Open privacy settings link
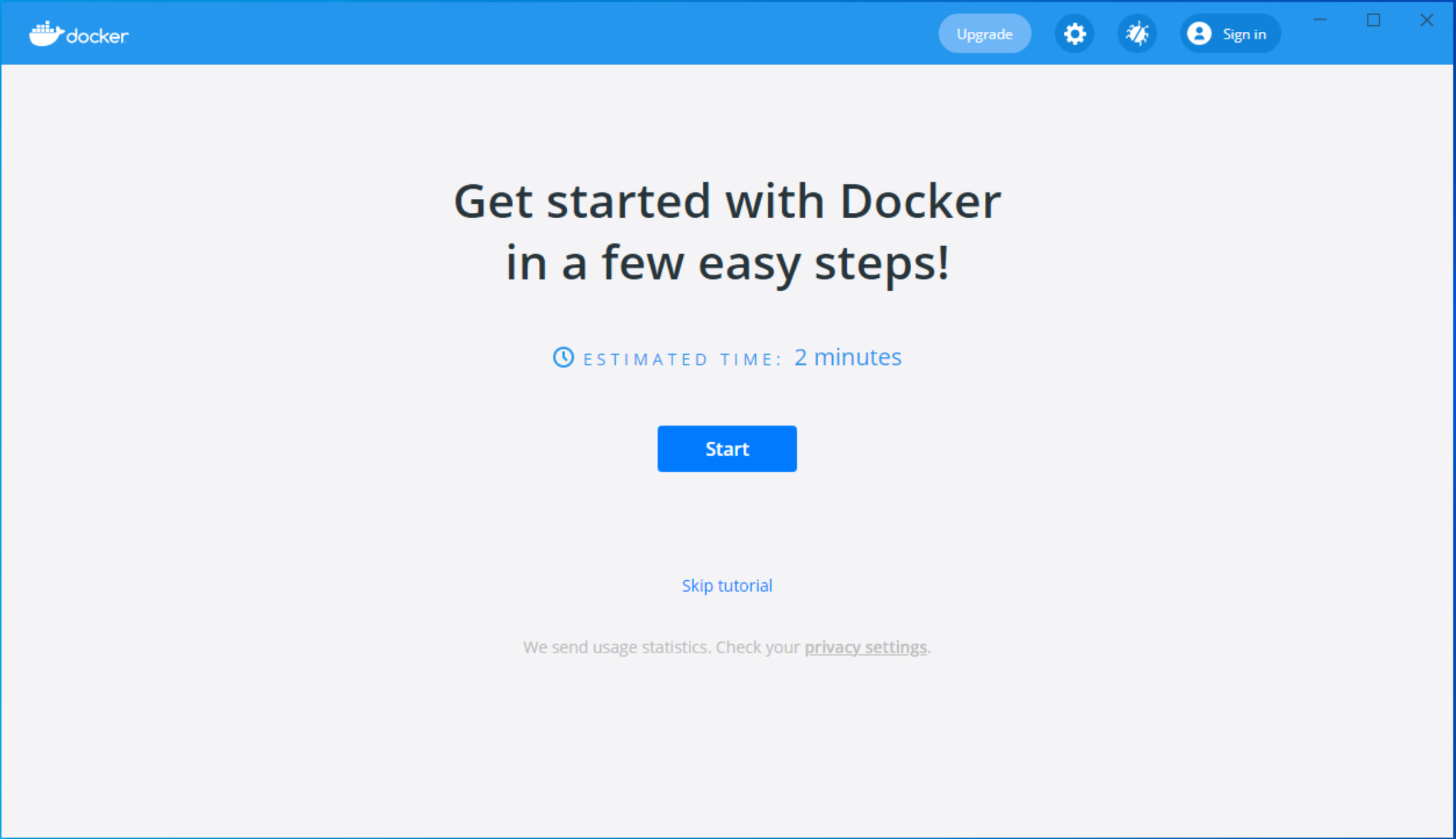The height and width of the screenshot is (839, 1456). point(865,647)
